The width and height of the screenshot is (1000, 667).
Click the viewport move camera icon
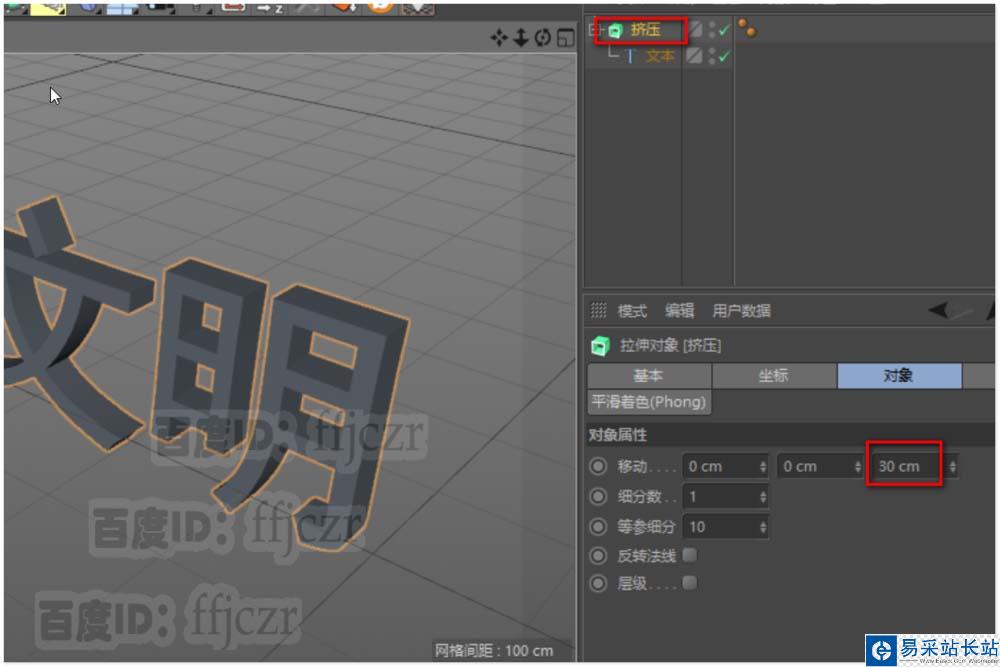coord(499,38)
